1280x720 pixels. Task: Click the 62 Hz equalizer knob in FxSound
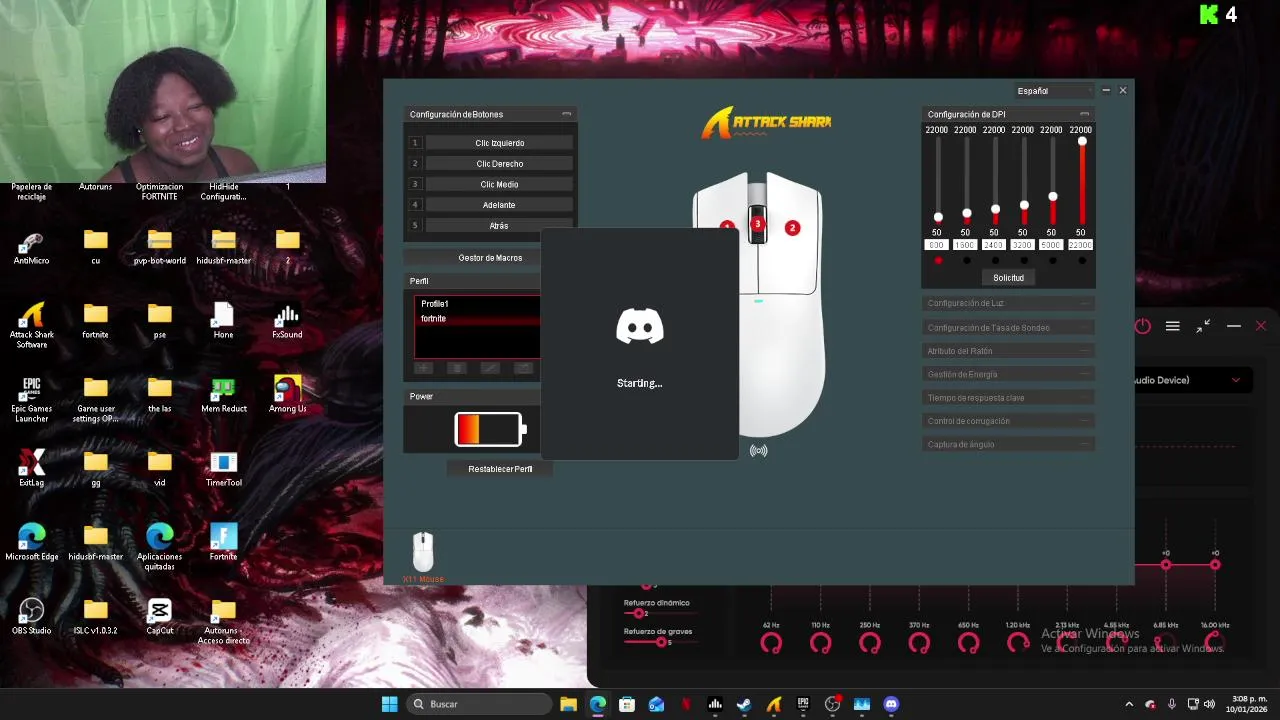pos(771,644)
